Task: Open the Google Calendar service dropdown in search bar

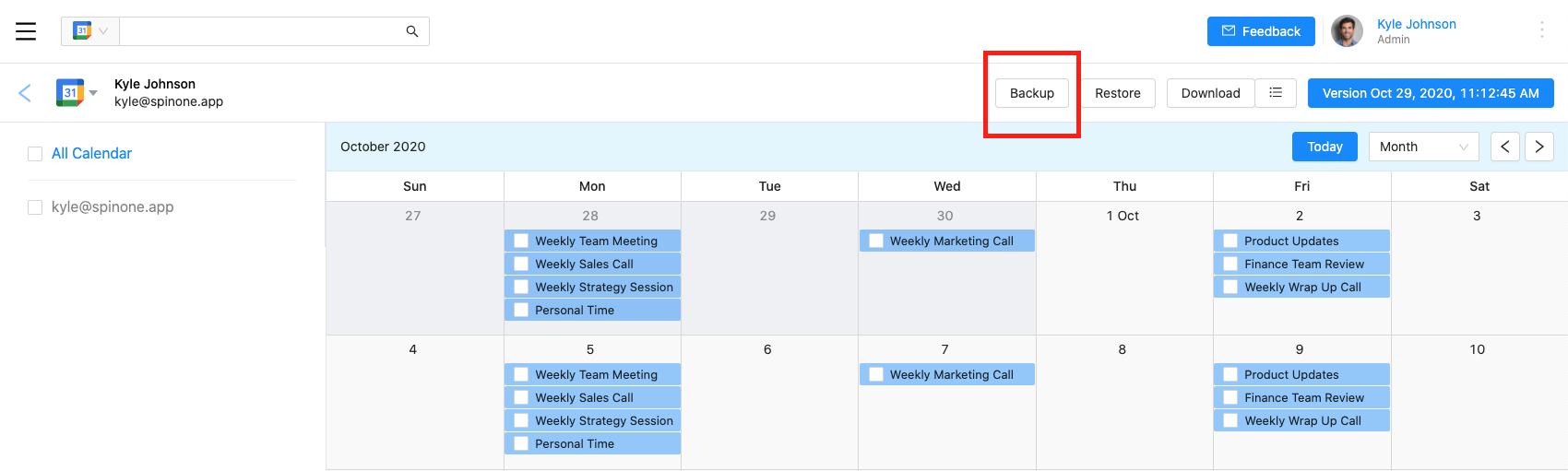Action: 90,31
